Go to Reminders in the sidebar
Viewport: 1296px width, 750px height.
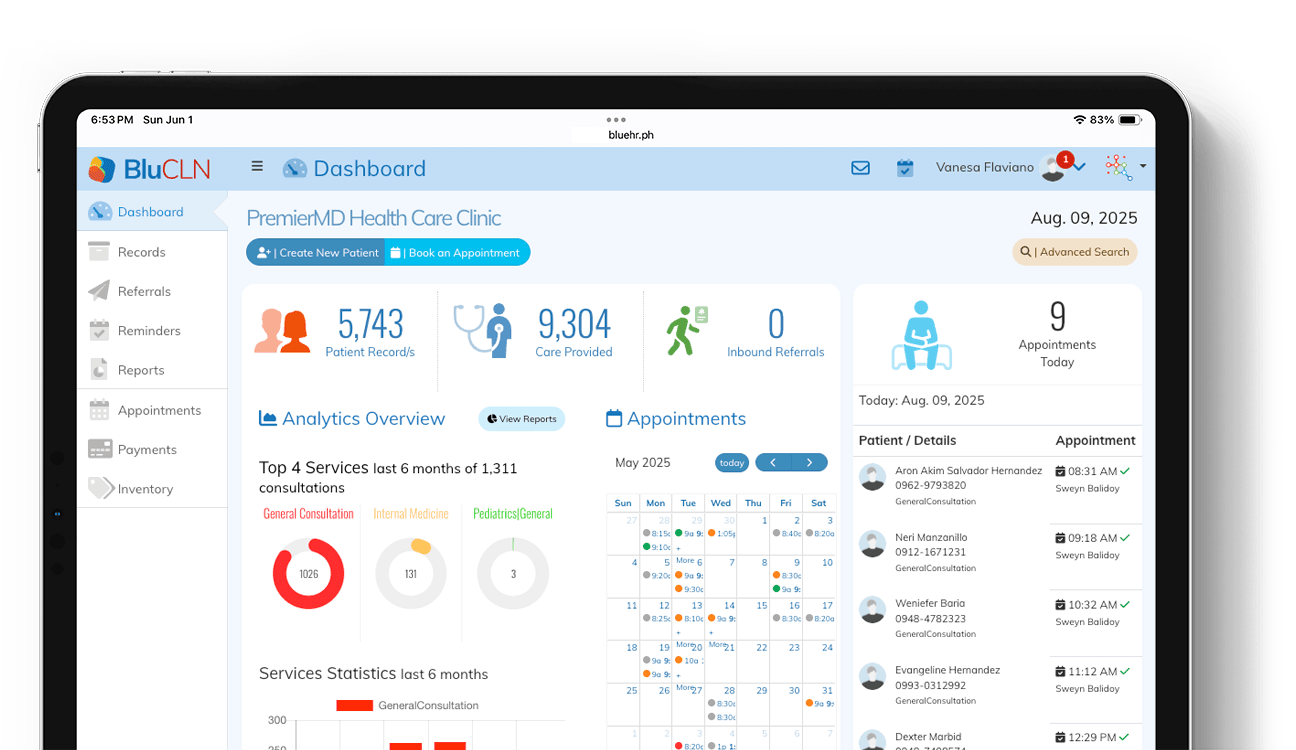click(x=149, y=331)
